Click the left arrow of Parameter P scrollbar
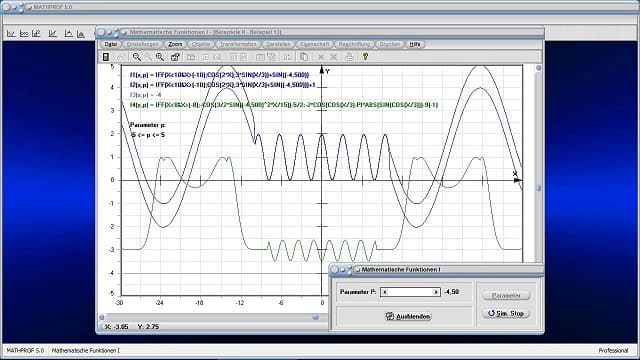Viewport: 640px width, 360px height. [x=385, y=292]
